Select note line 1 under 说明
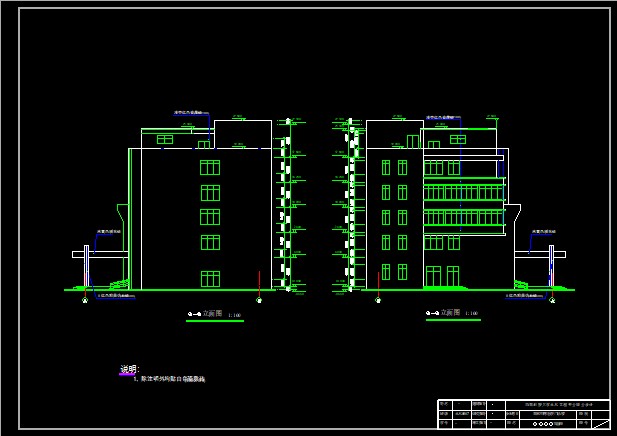The height and width of the screenshot is (436, 617). [x=169, y=380]
